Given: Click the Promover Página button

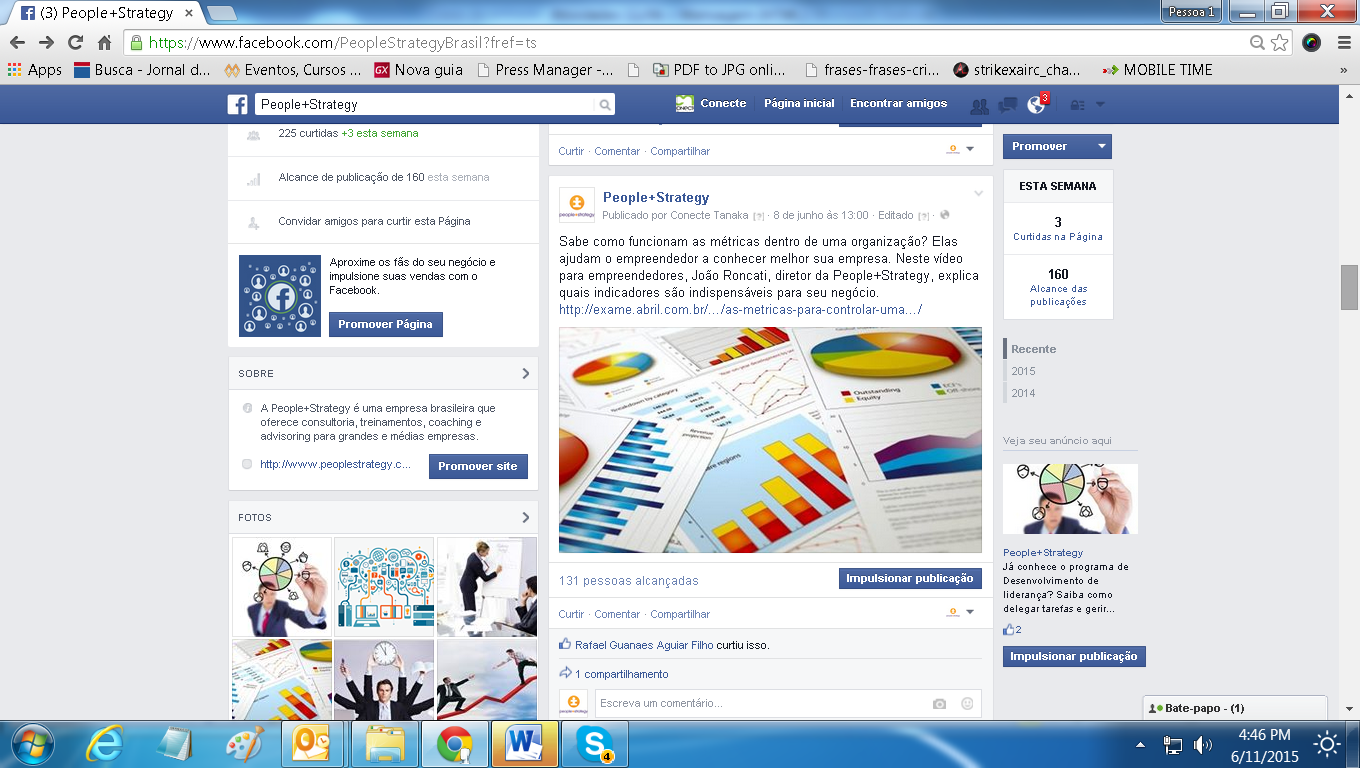Looking at the screenshot, I should pyautogui.click(x=386, y=324).
